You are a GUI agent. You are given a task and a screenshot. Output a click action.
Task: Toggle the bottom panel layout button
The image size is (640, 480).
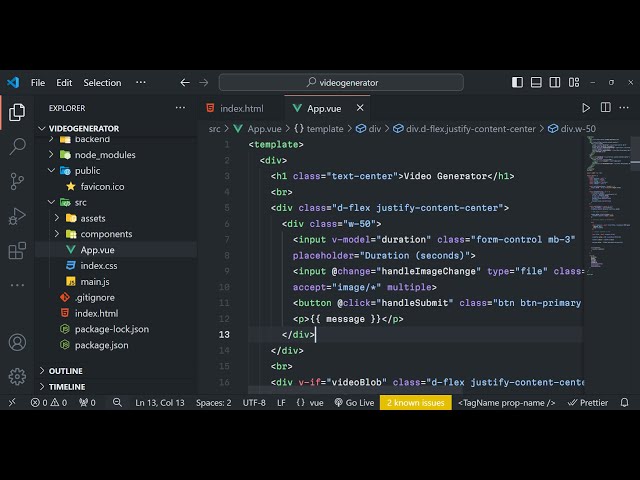(x=536, y=82)
